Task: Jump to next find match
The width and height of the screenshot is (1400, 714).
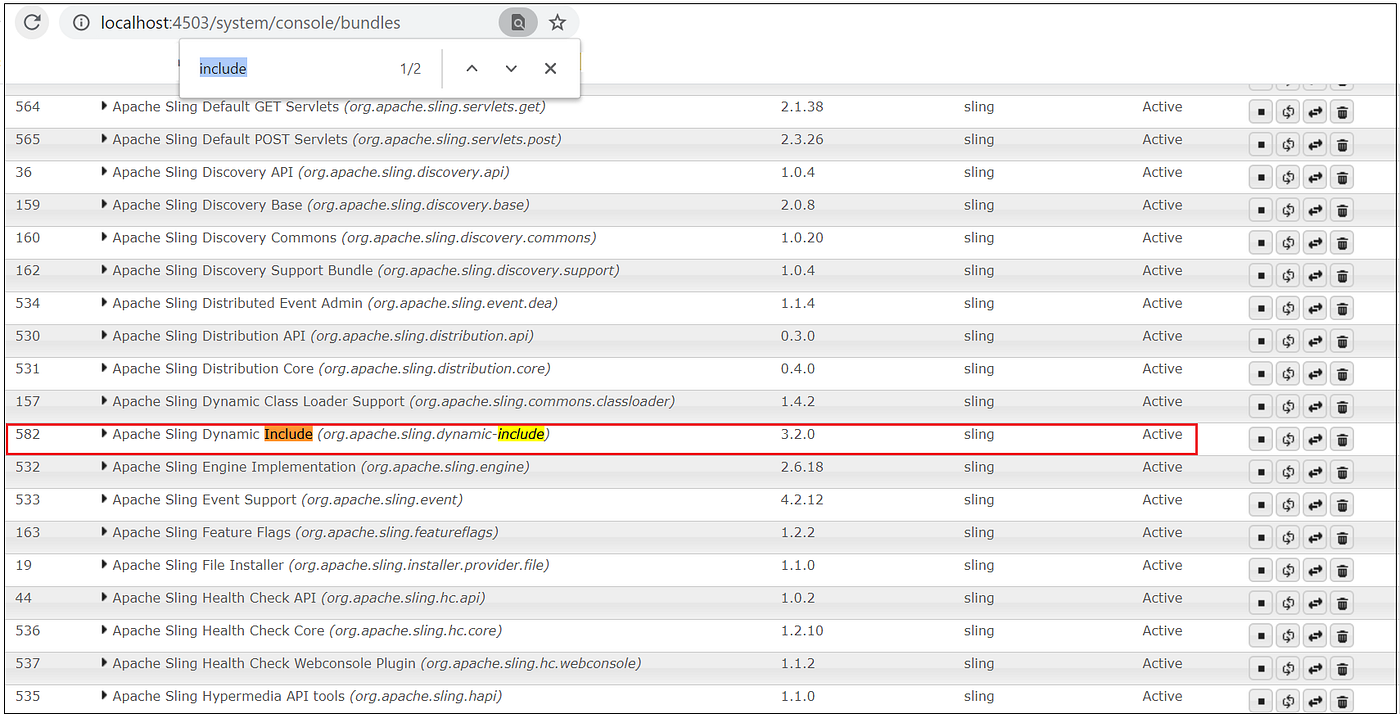Action: coord(511,68)
